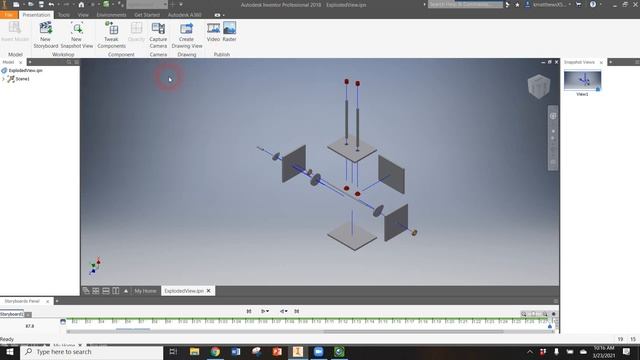Click the Capture Camera tool
The width and height of the screenshot is (640, 360).
coord(158,35)
